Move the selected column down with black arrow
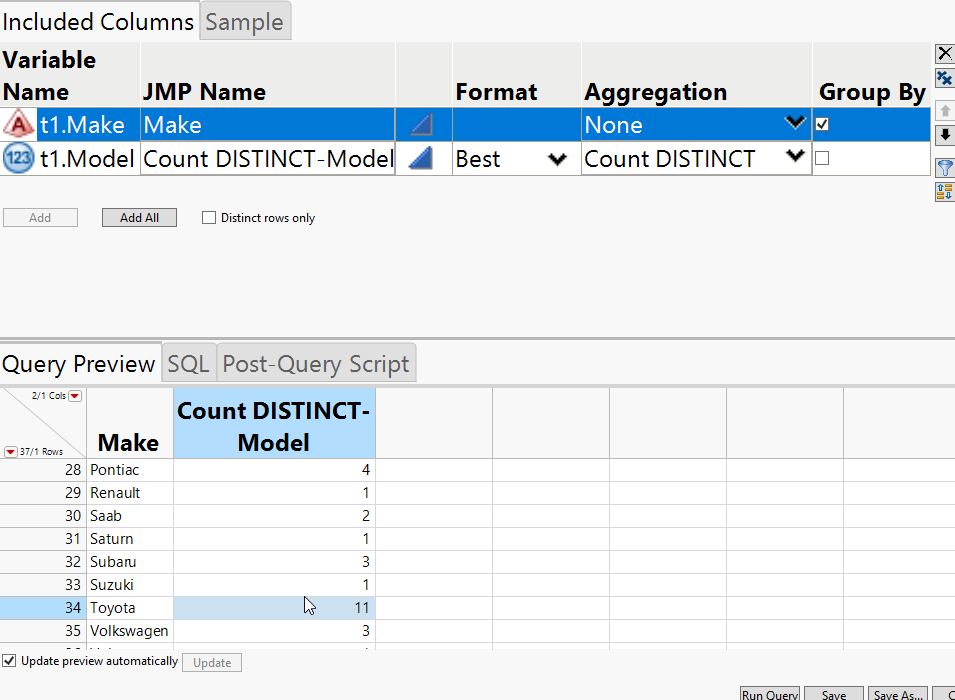 click(944, 135)
